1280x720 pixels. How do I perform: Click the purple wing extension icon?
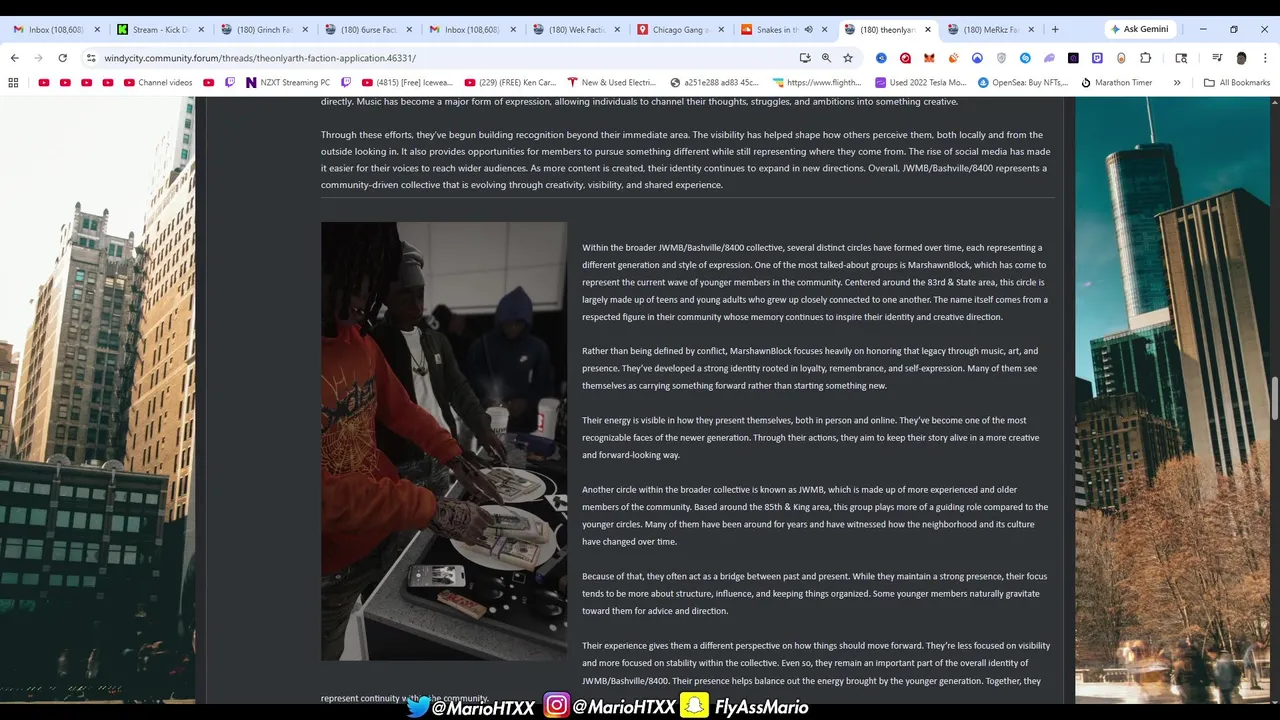click(x=1049, y=58)
